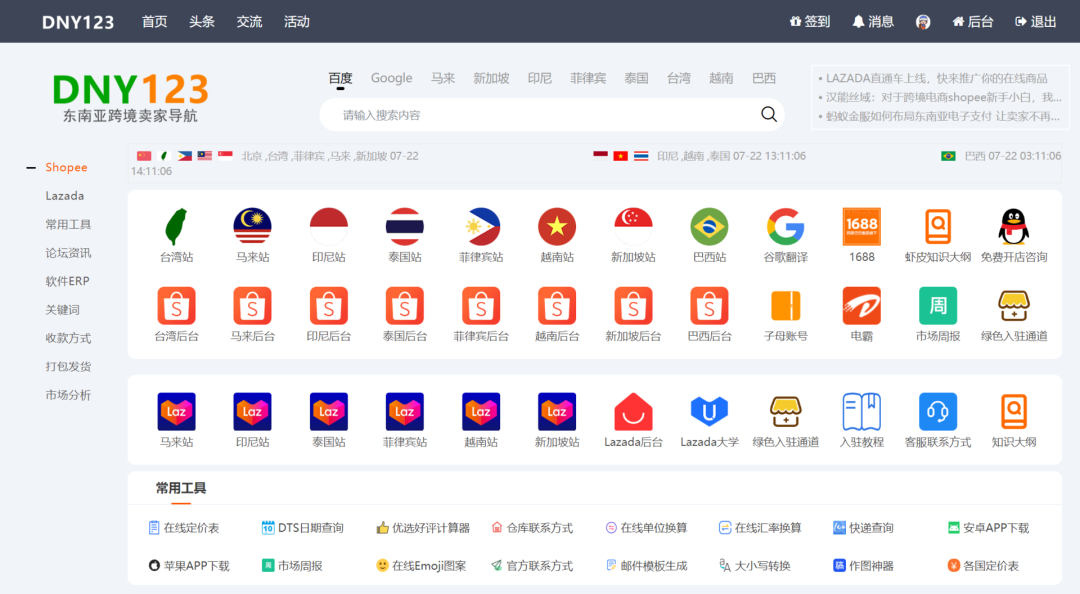Select 收款方式 in the left sidebar

68,338
